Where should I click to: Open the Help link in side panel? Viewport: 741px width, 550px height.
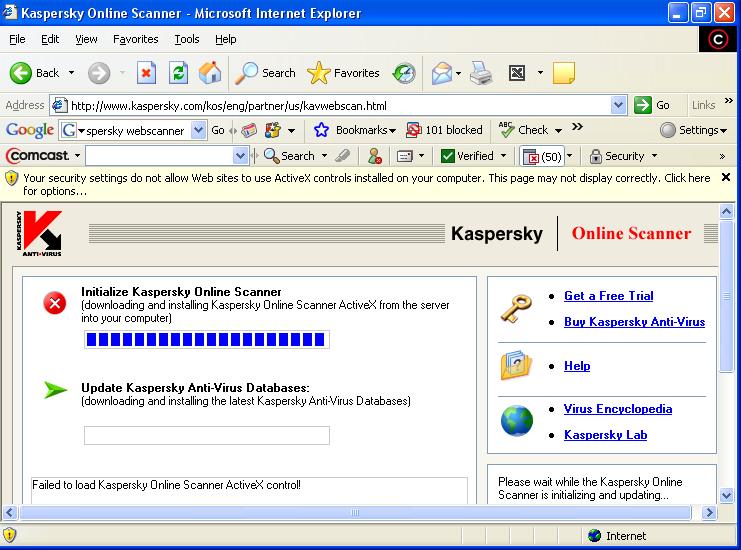click(x=577, y=366)
